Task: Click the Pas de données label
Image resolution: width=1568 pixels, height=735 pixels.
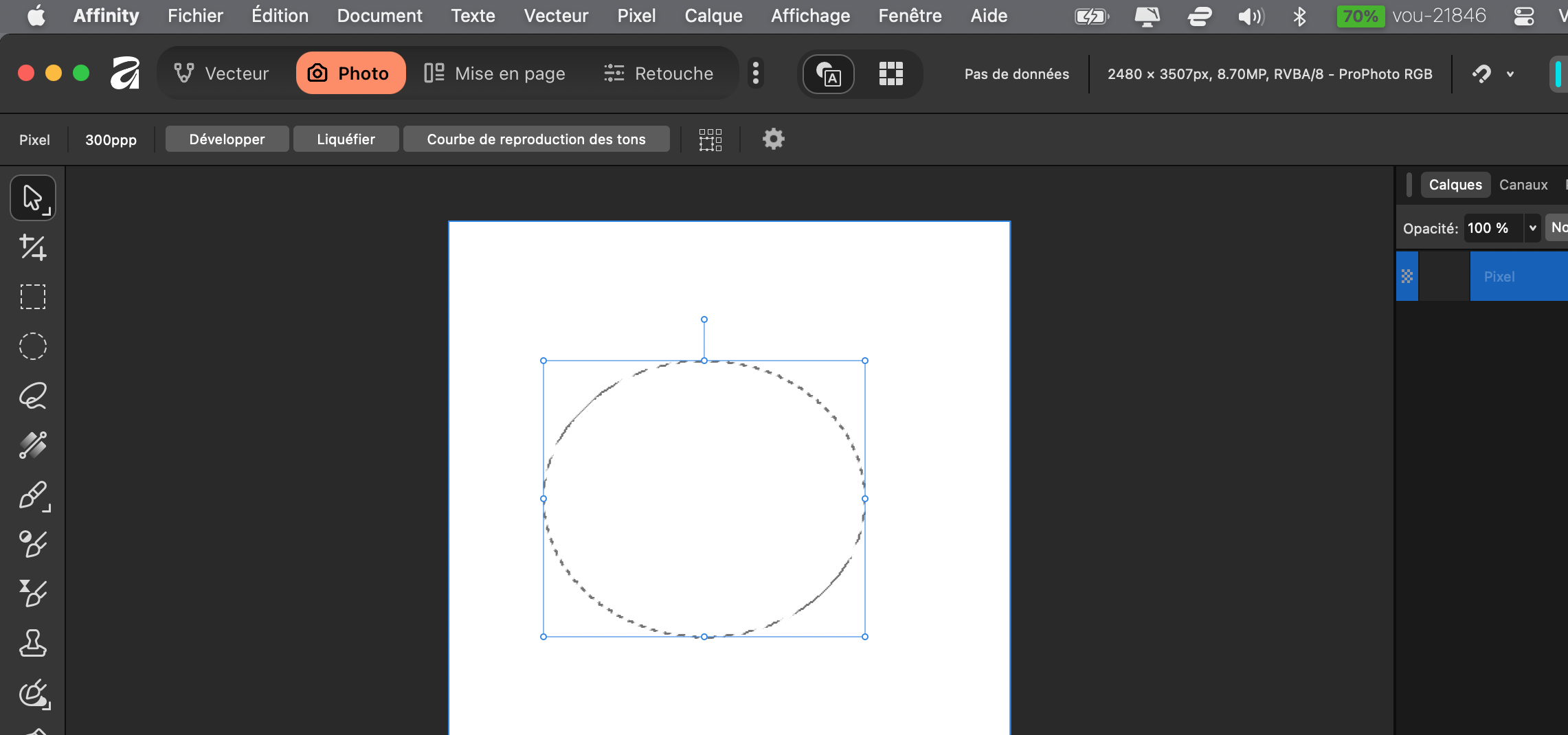Action: pyautogui.click(x=1016, y=74)
